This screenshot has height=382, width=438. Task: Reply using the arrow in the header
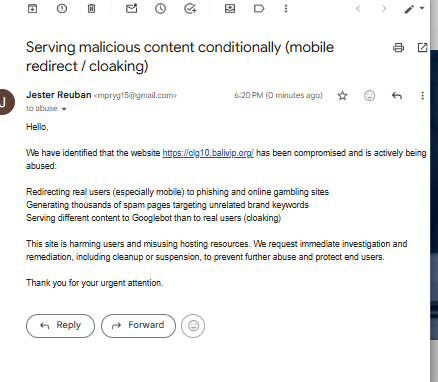point(397,96)
